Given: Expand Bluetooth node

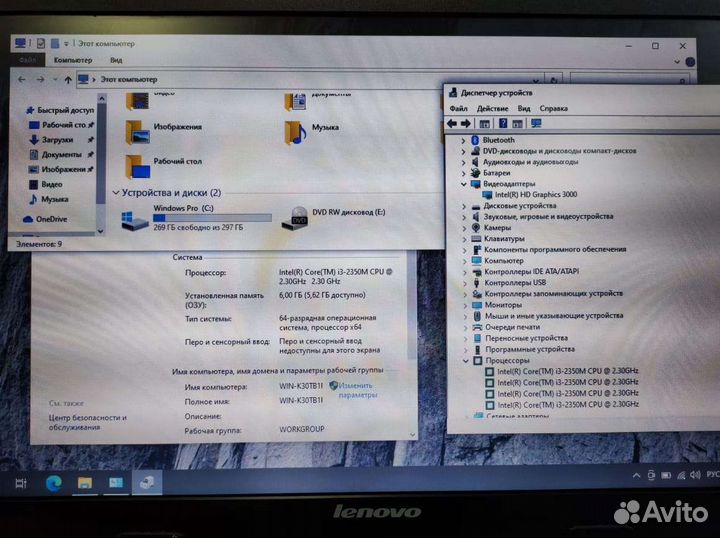Looking at the screenshot, I should click(463, 140).
